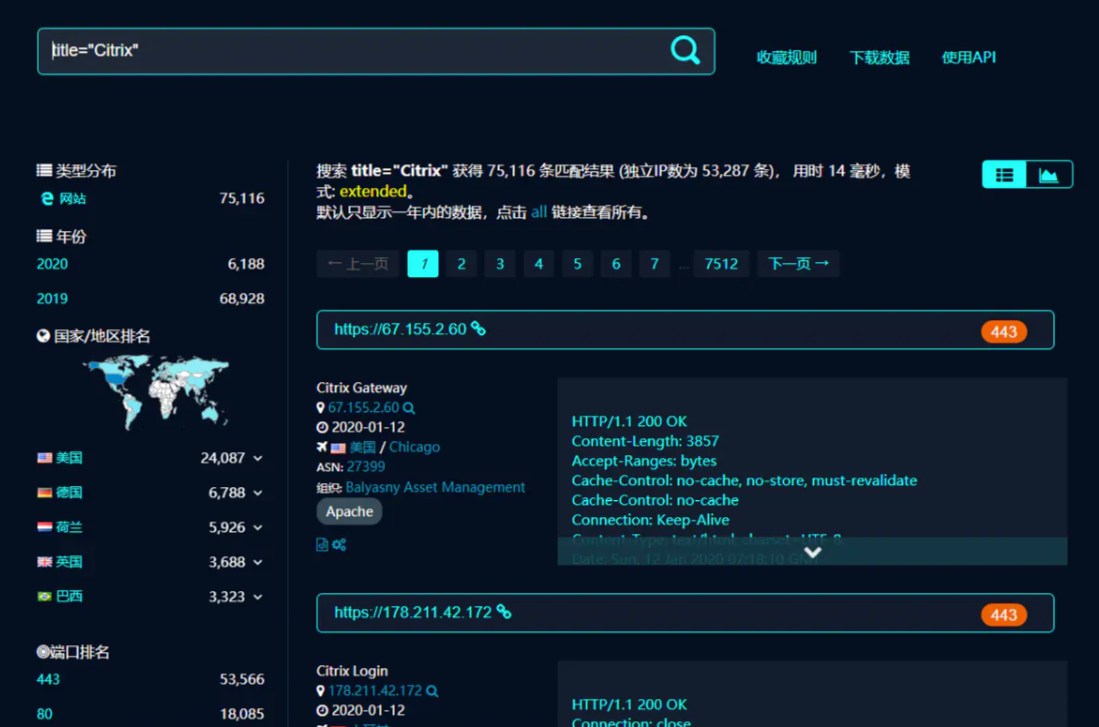Viewport: 1099px width, 727px height.
Task: Filter results by year 2020
Action: (x=52, y=264)
